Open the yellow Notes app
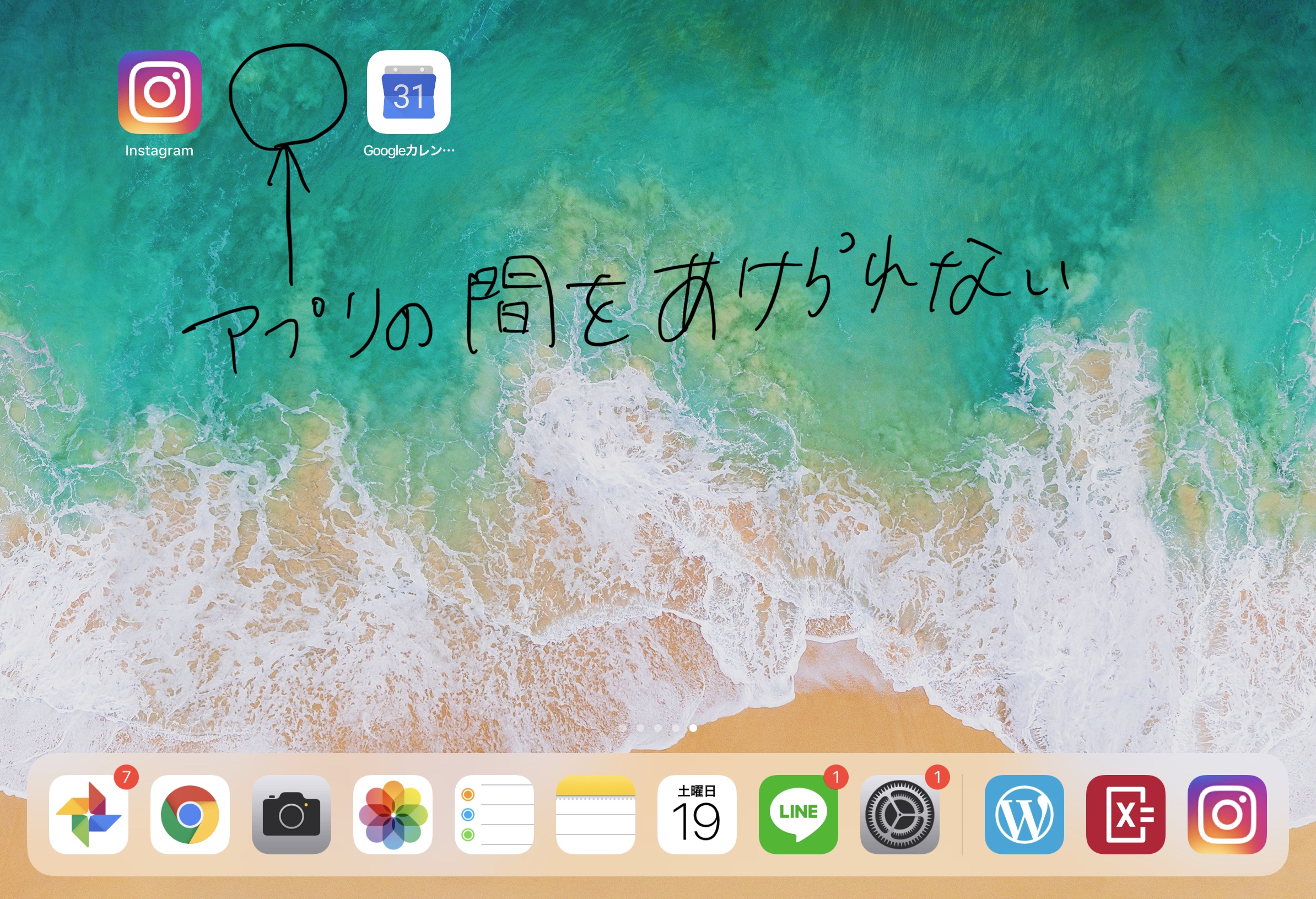Image resolution: width=1316 pixels, height=899 pixels. click(595, 814)
